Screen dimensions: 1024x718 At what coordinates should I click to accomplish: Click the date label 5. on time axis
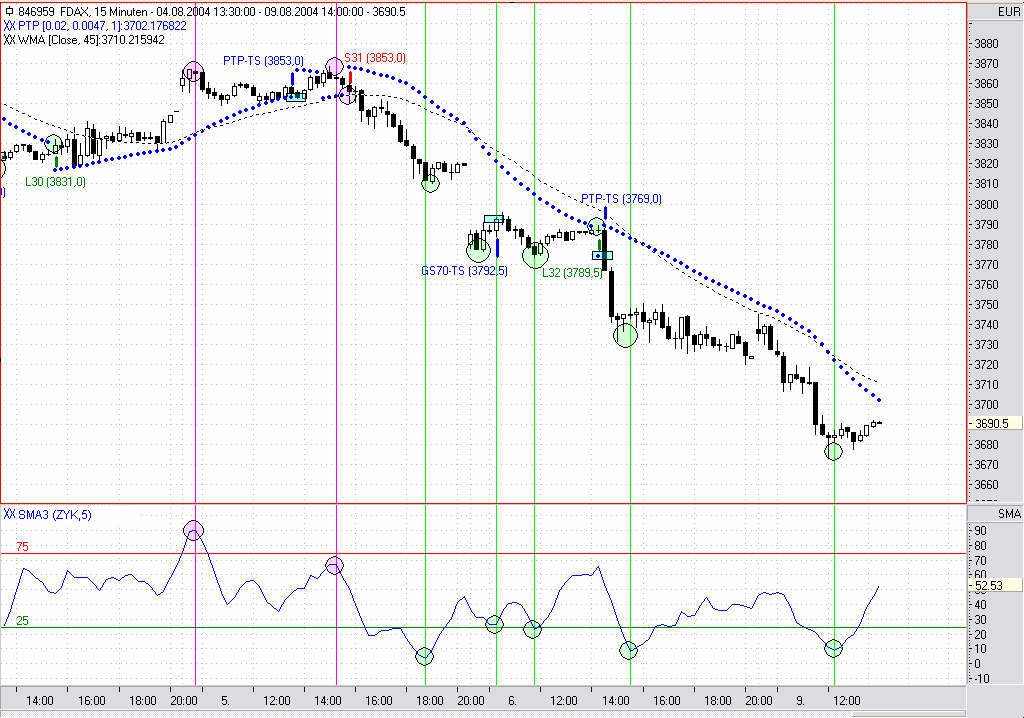pos(225,700)
